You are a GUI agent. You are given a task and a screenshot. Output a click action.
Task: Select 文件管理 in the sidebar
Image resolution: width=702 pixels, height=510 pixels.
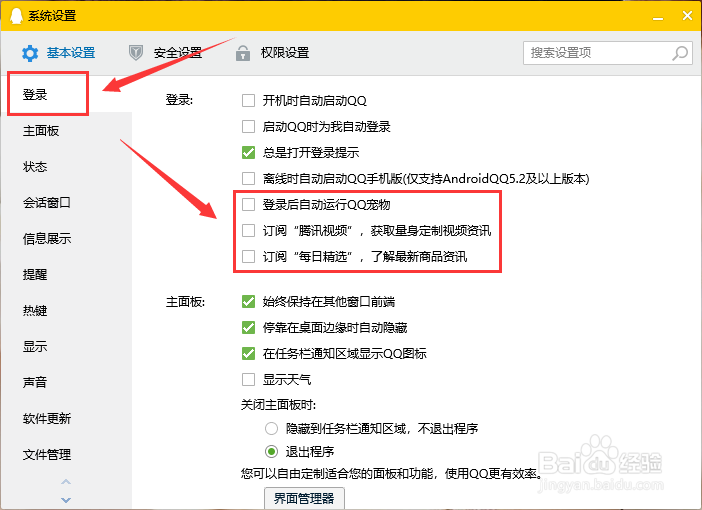47,454
